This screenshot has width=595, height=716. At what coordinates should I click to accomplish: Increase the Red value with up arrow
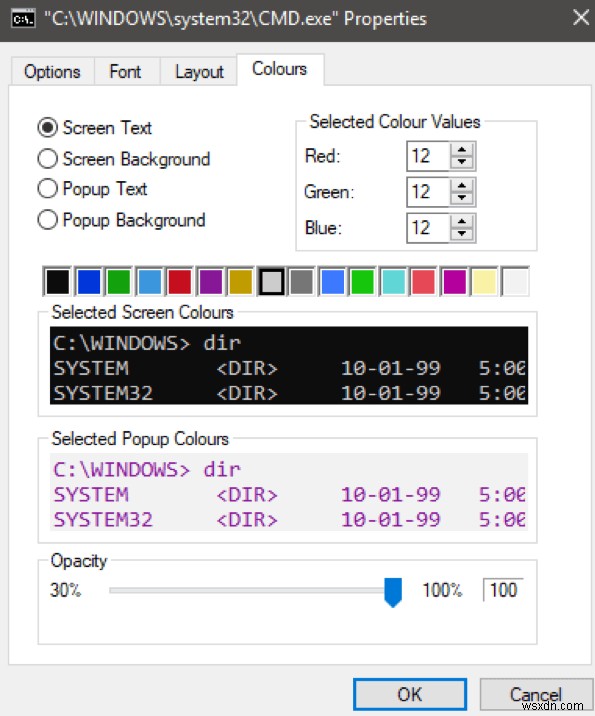click(x=462, y=149)
